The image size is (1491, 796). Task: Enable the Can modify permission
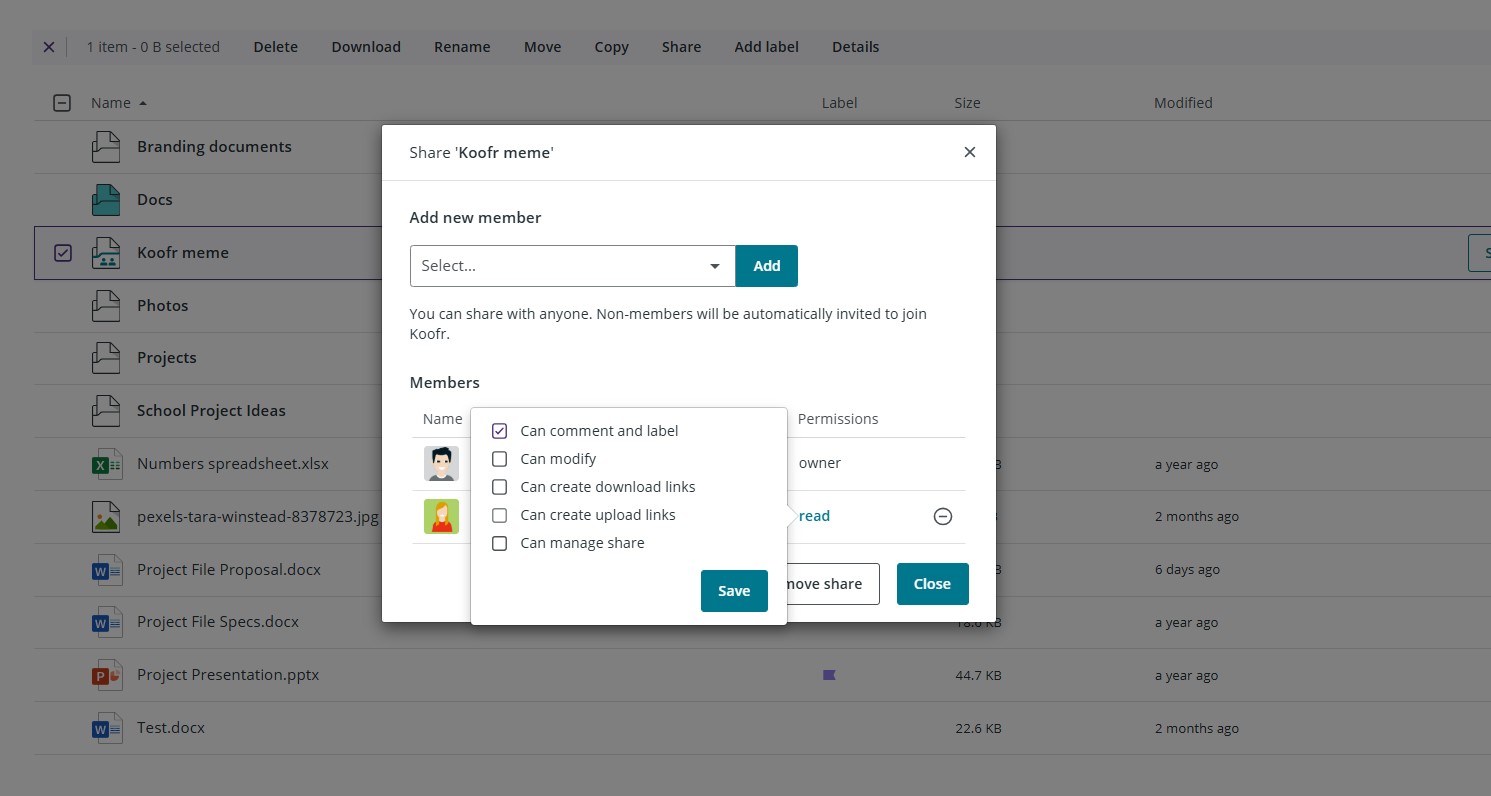click(500, 459)
